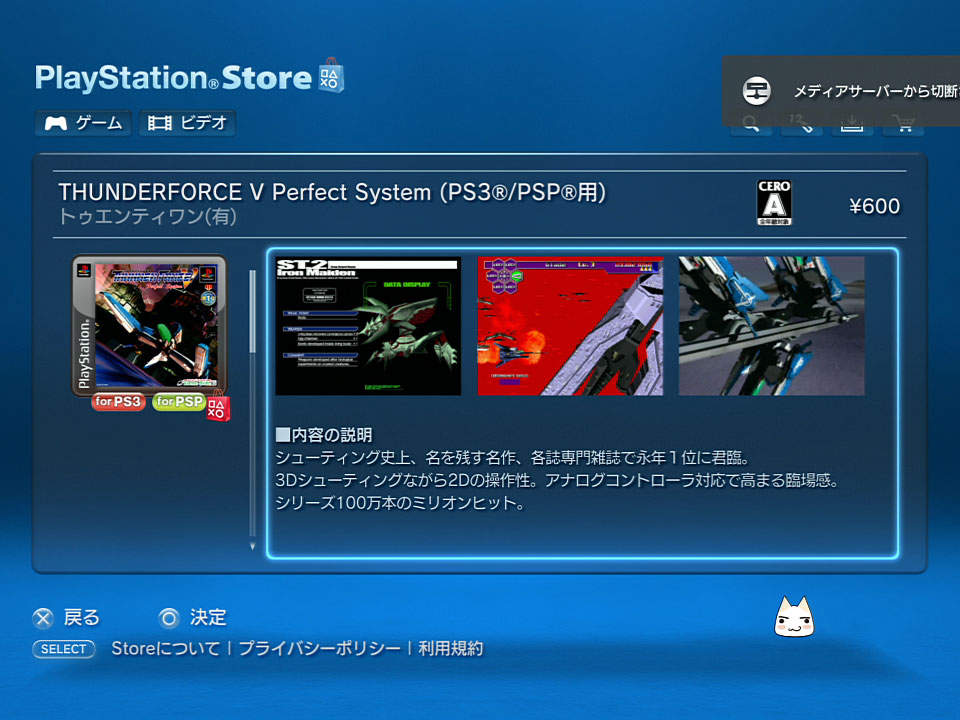Click the PlayStation Store bag logo
The image size is (960, 720).
coord(331,76)
